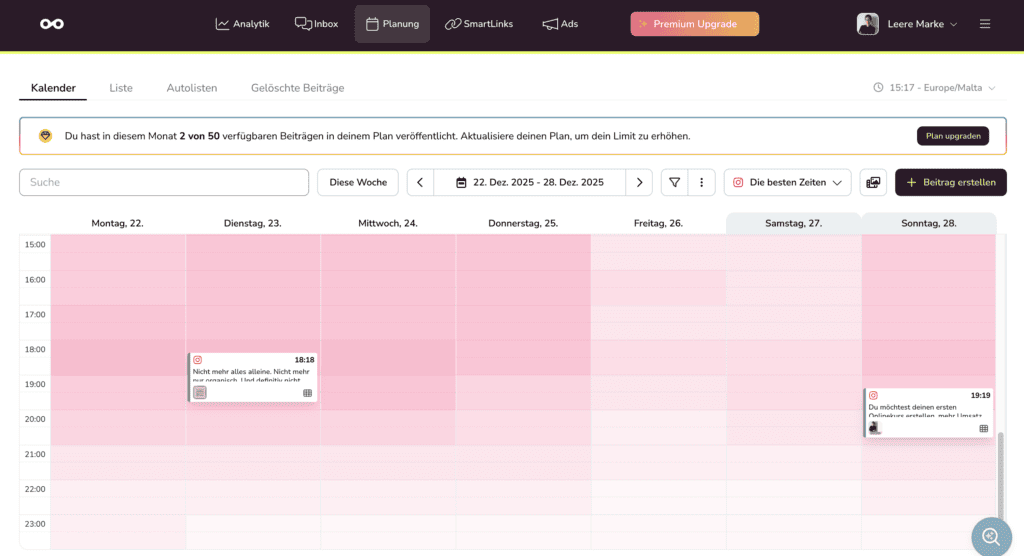Go to previous week with left arrow

(x=420, y=182)
